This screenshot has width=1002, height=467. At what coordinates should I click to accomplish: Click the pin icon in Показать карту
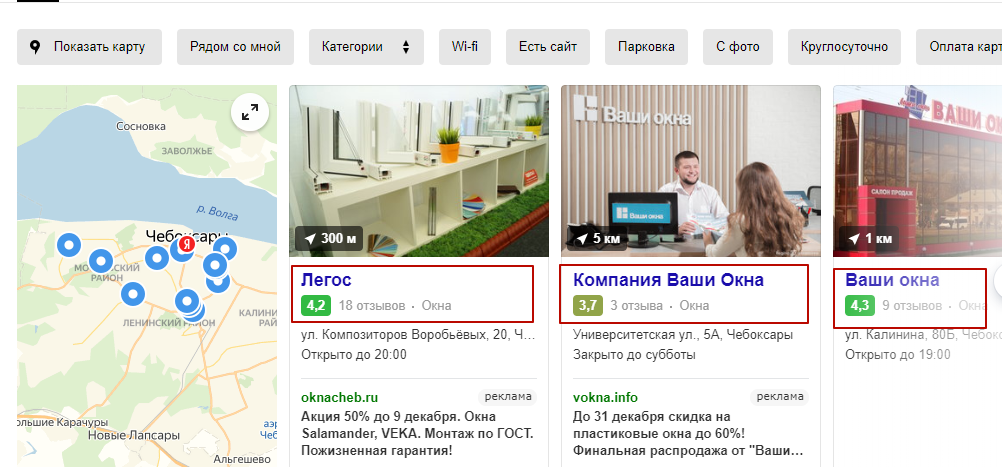click(35, 47)
